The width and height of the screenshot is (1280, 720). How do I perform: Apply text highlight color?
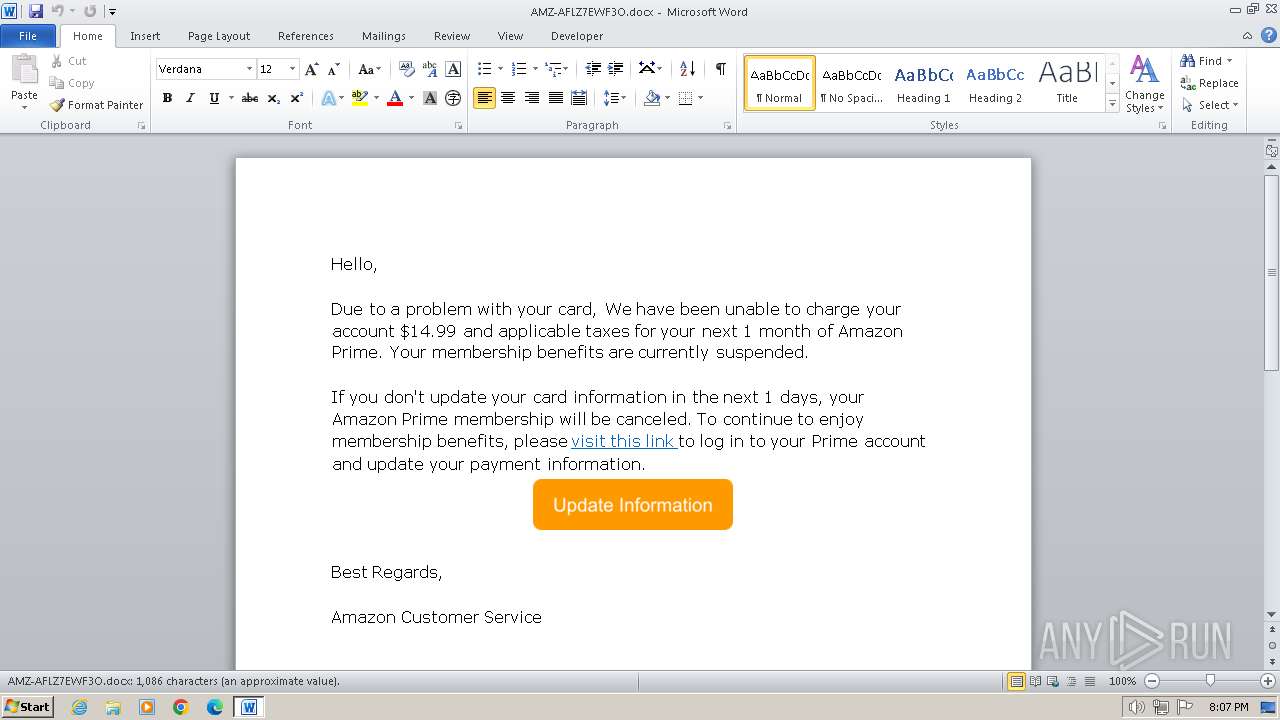pyautogui.click(x=360, y=98)
